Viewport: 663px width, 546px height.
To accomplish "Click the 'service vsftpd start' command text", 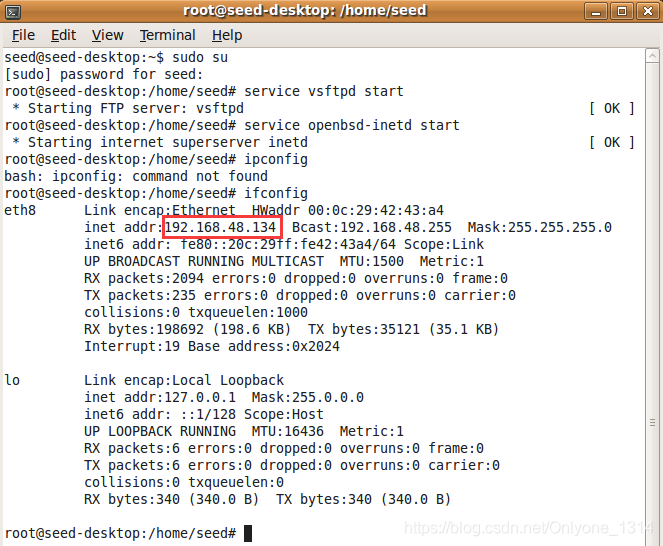I will click(324, 91).
